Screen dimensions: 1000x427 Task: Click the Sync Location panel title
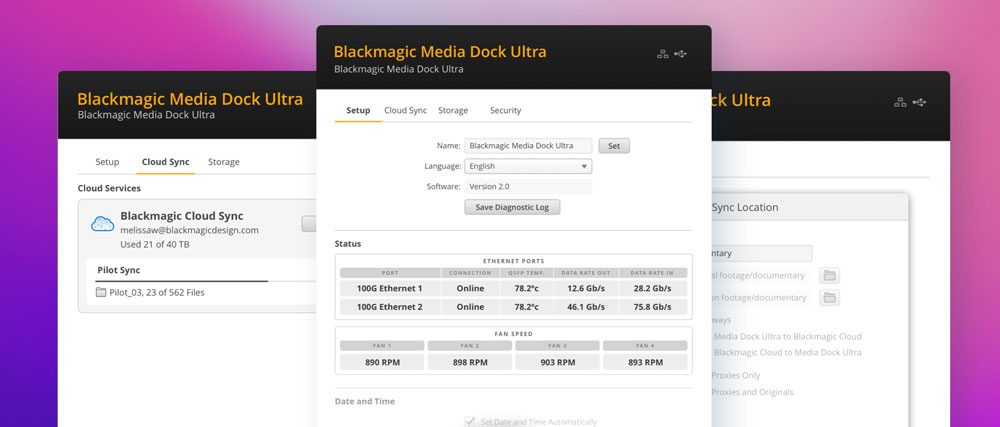(745, 208)
